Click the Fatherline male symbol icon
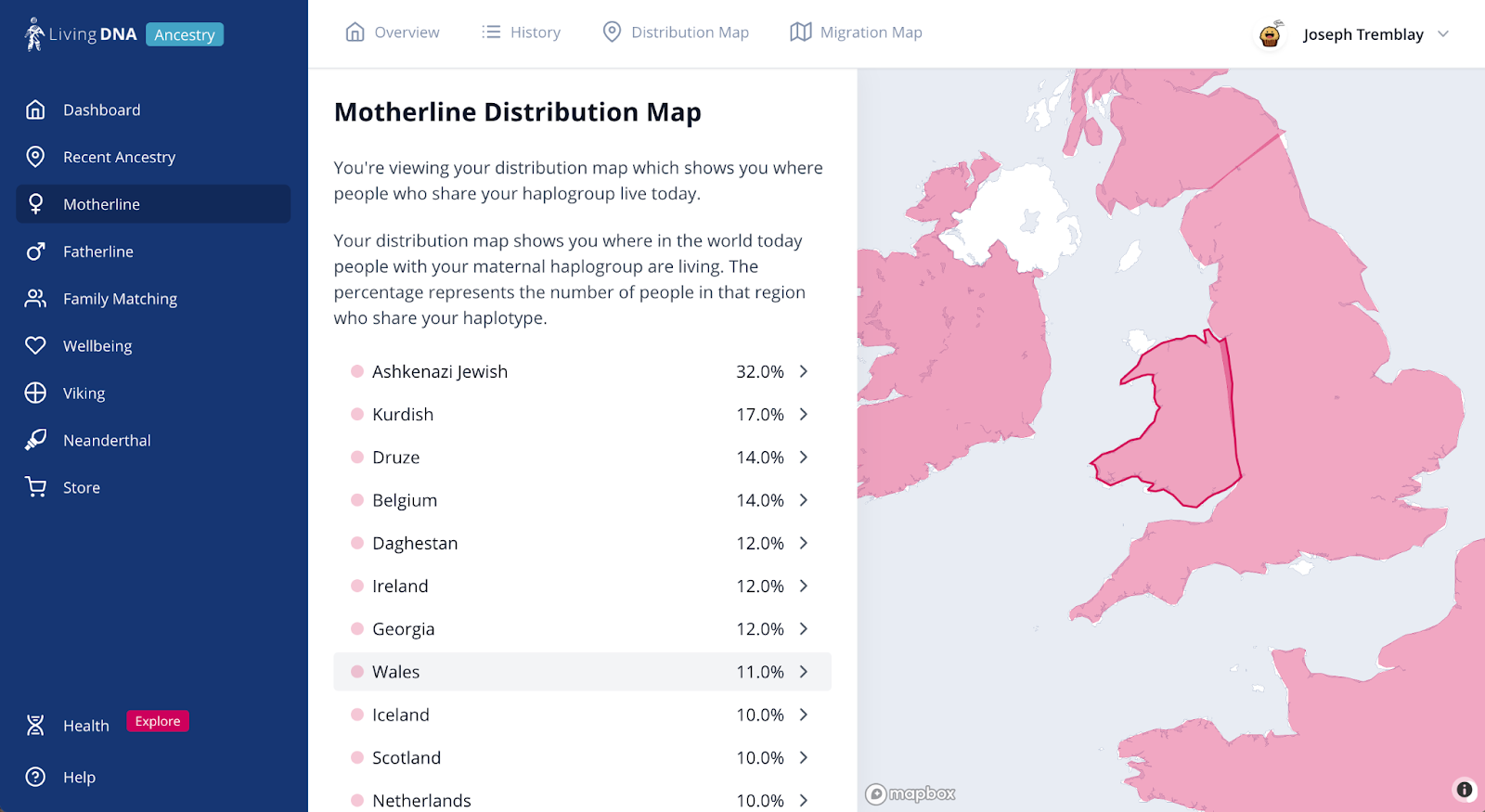 pyautogui.click(x=35, y=251)
